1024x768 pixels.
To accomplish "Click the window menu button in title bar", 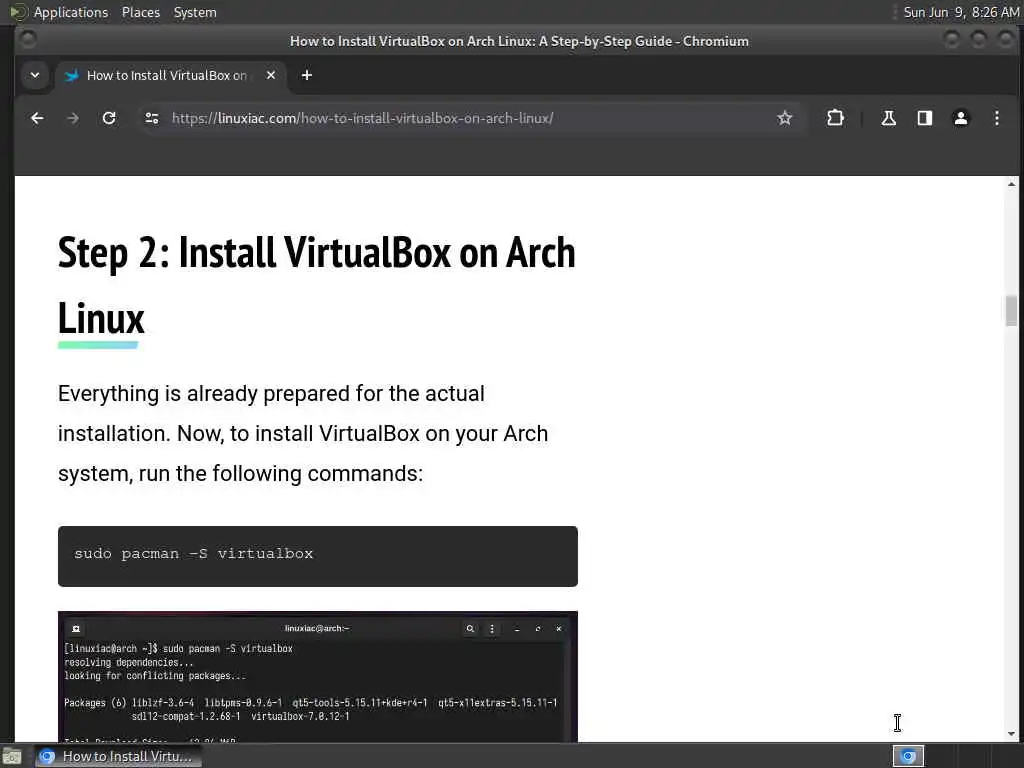I will pos(28,40).
